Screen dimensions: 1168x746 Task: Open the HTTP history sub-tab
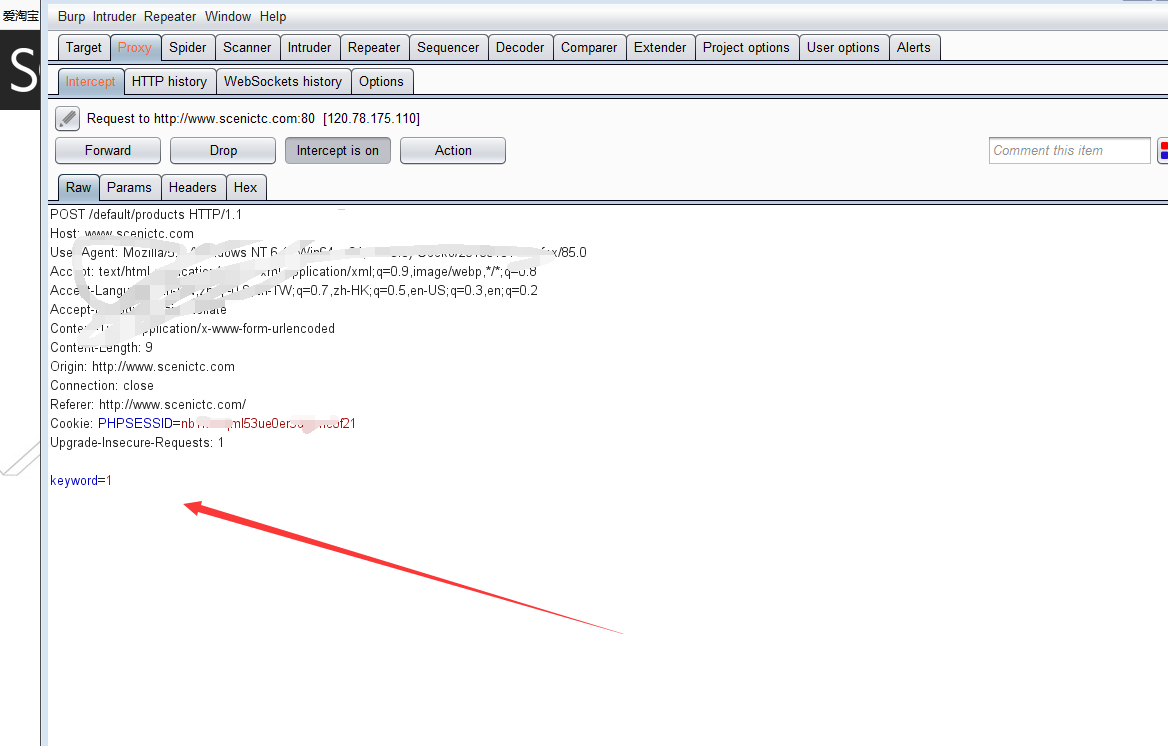[x=169, y=82]
